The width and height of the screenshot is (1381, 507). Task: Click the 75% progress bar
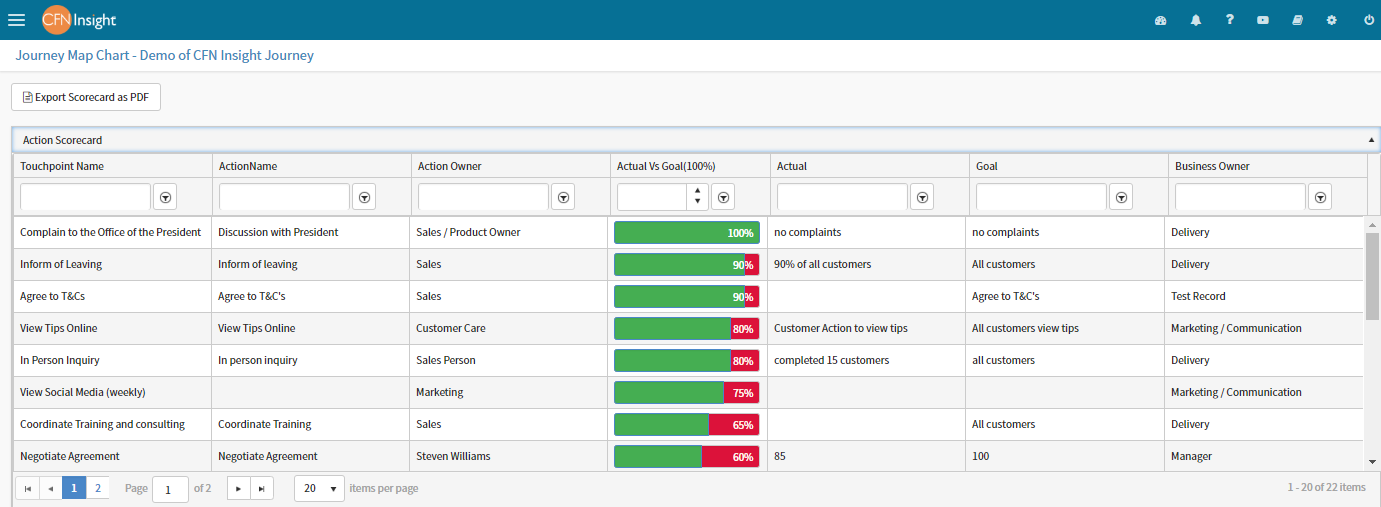(687, 392)
